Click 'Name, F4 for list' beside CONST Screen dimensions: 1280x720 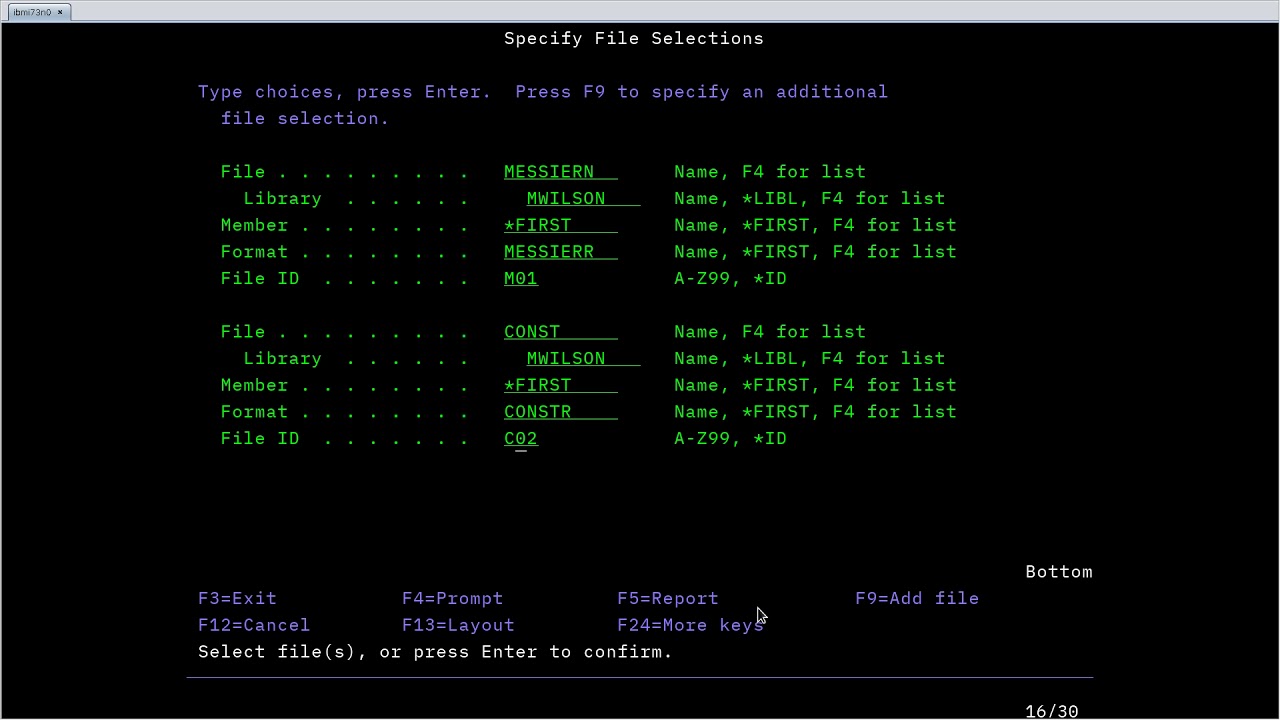coord(770,332)
